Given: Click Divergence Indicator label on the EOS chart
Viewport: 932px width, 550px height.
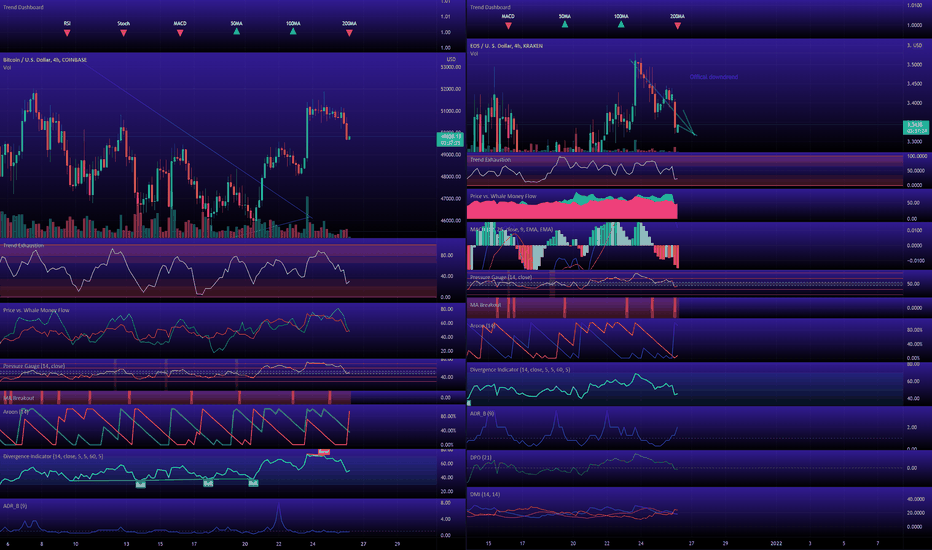Looking at the screenshot, I should coord(519,370).
